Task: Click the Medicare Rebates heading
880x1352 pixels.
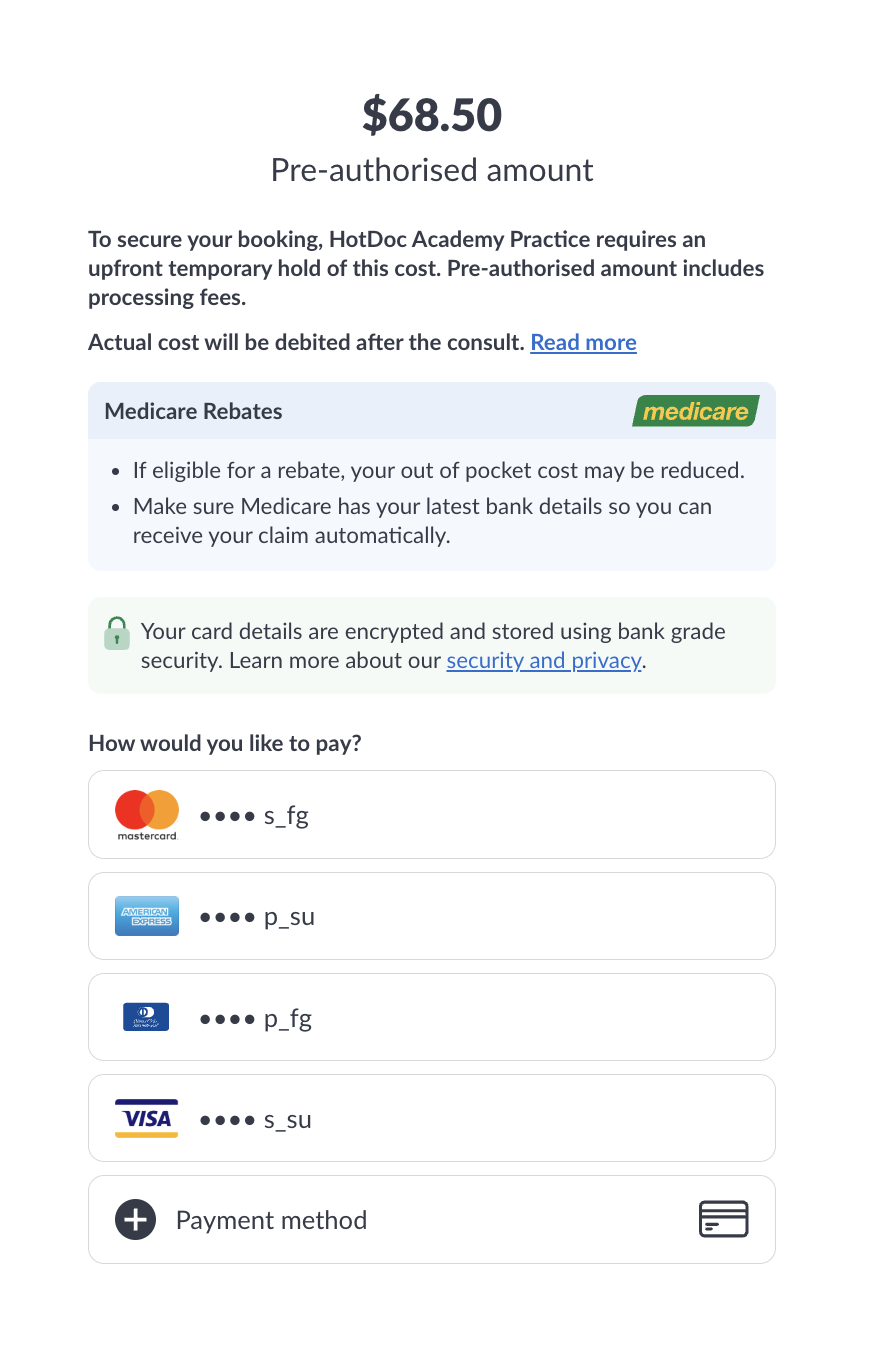Action: click(194, 411)
